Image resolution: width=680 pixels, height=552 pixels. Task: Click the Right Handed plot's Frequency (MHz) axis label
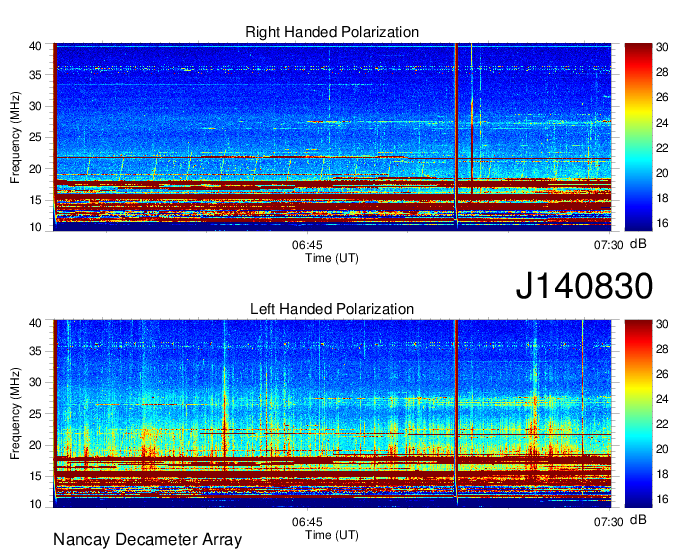15,137
